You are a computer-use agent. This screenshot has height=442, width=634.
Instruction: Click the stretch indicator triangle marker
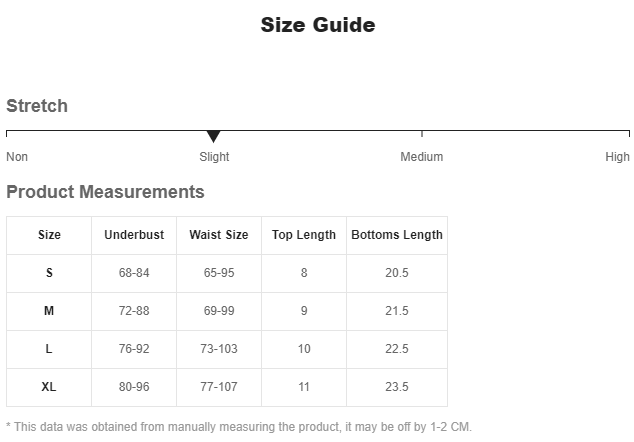pyautogui.click(x=213, y=136)
